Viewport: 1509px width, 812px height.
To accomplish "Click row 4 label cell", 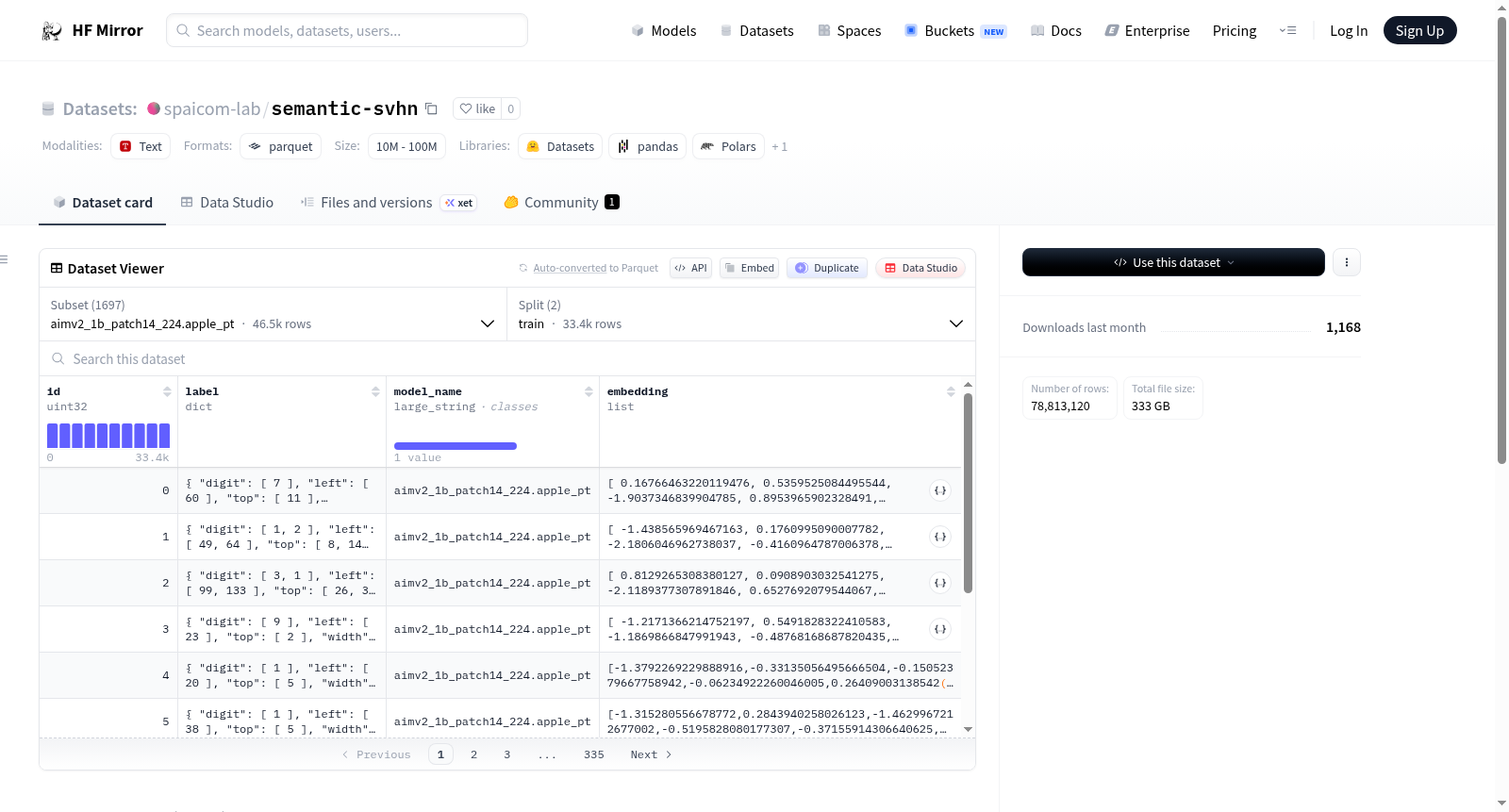I will [x=282, y=675].
